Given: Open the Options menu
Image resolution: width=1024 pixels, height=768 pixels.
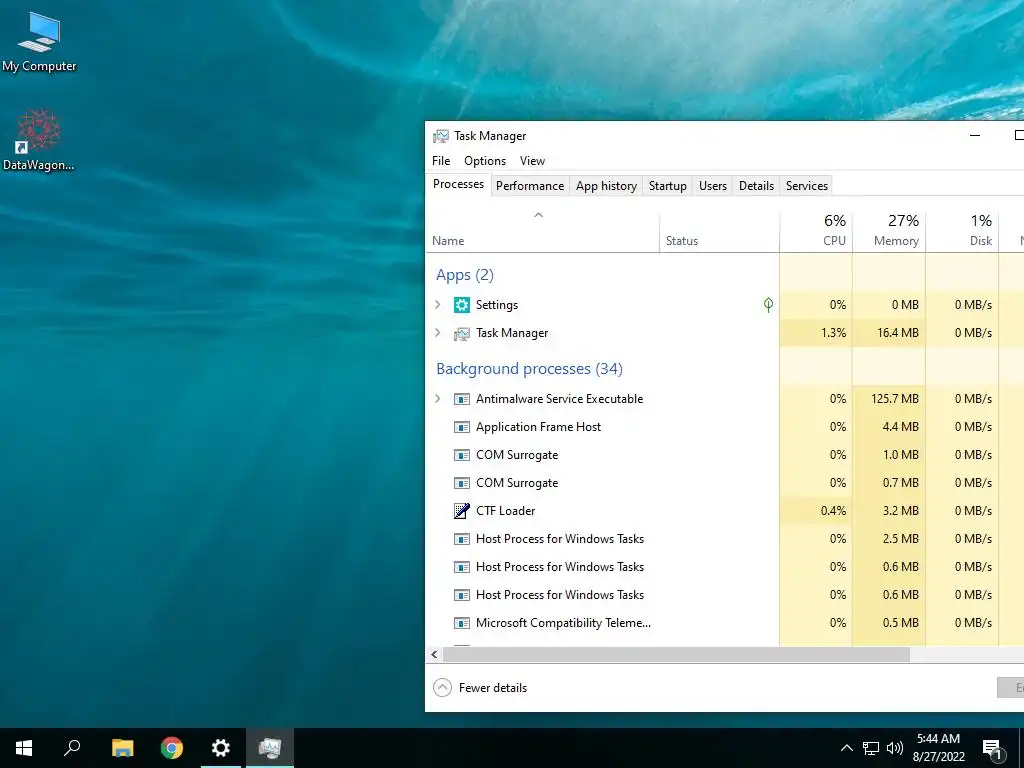Looking at the screenshot, I should [485, 161].
